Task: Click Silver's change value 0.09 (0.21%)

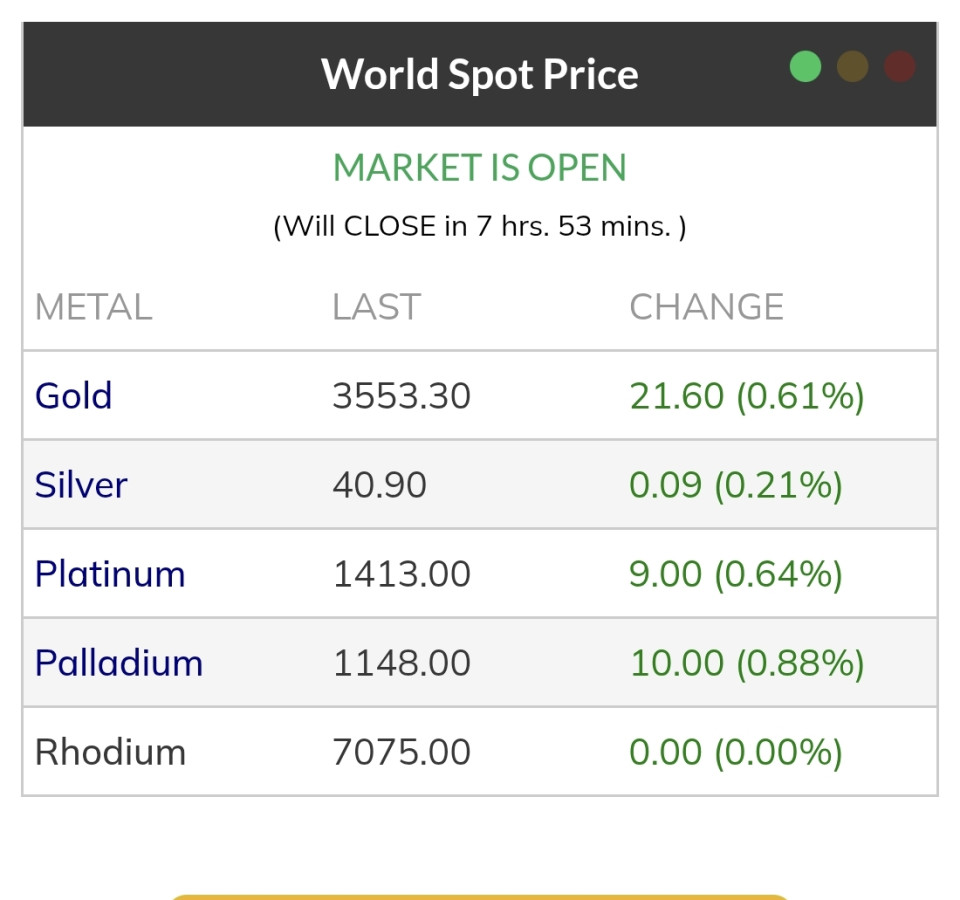Action: click(735, 485)
